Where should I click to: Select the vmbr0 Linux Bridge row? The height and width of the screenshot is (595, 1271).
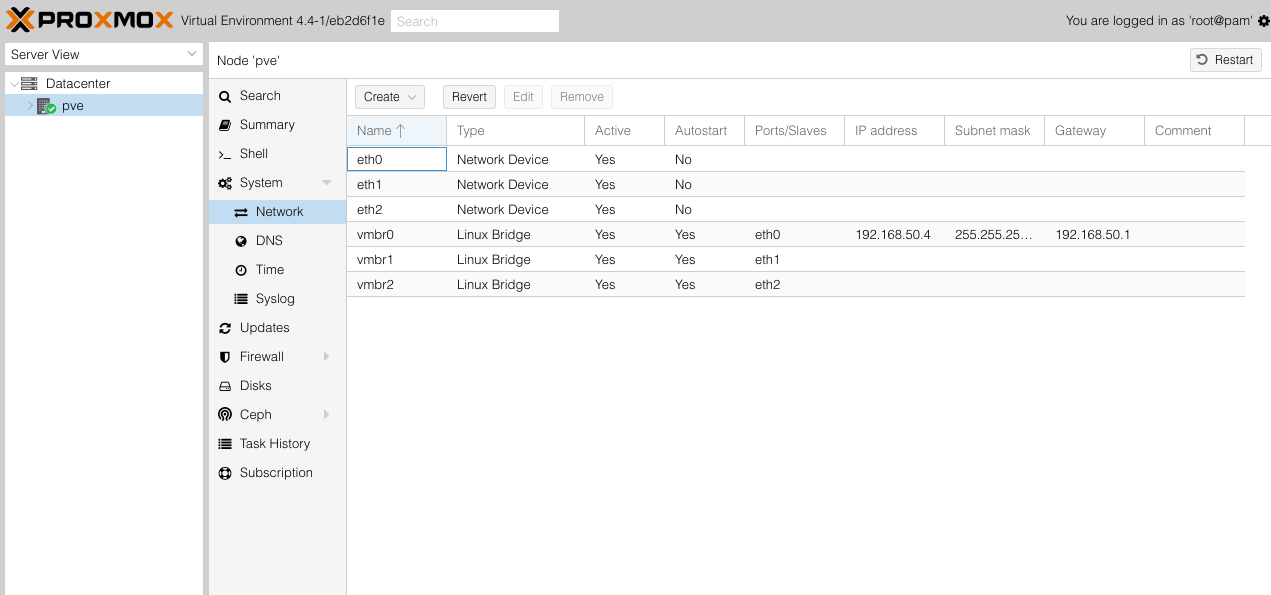point(500,235)
